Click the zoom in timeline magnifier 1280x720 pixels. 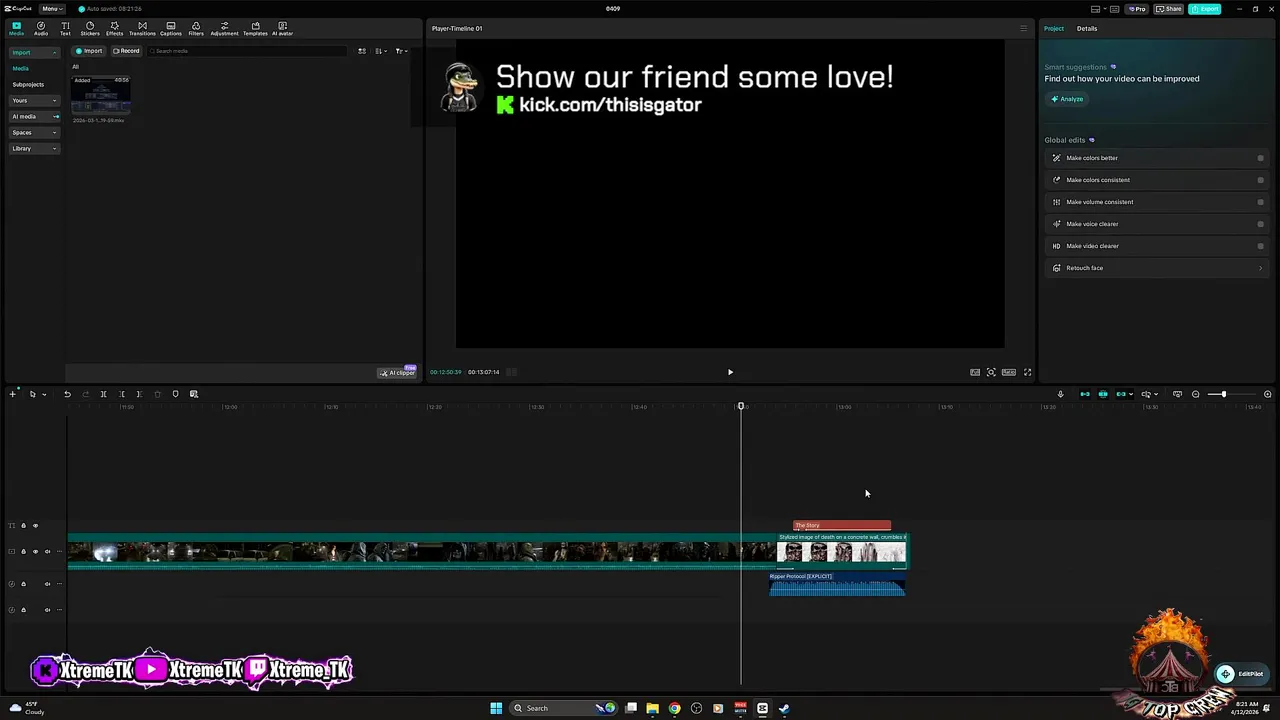[1267, 394]
